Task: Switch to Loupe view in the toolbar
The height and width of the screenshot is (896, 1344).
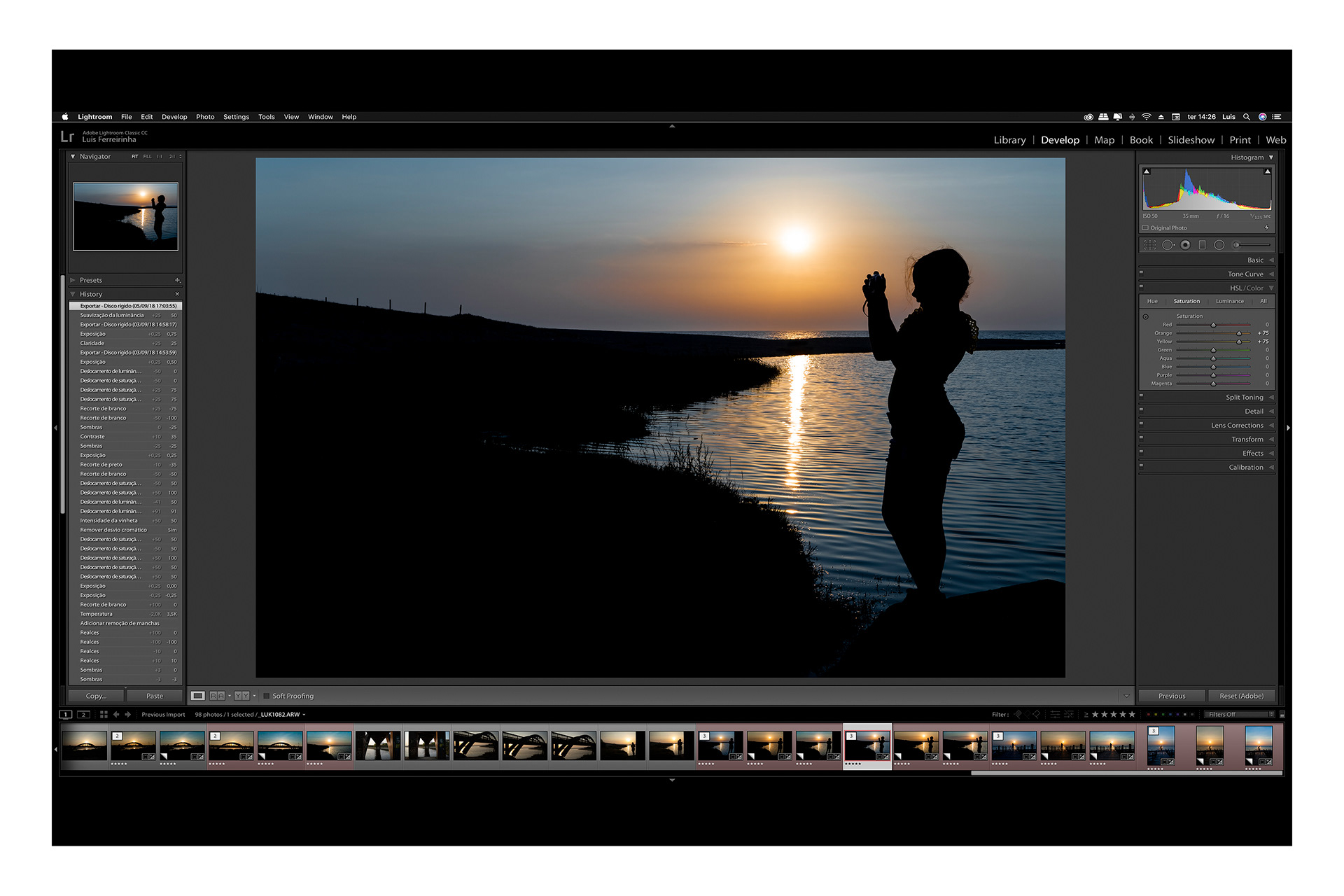Action: [x=197, y=696]
